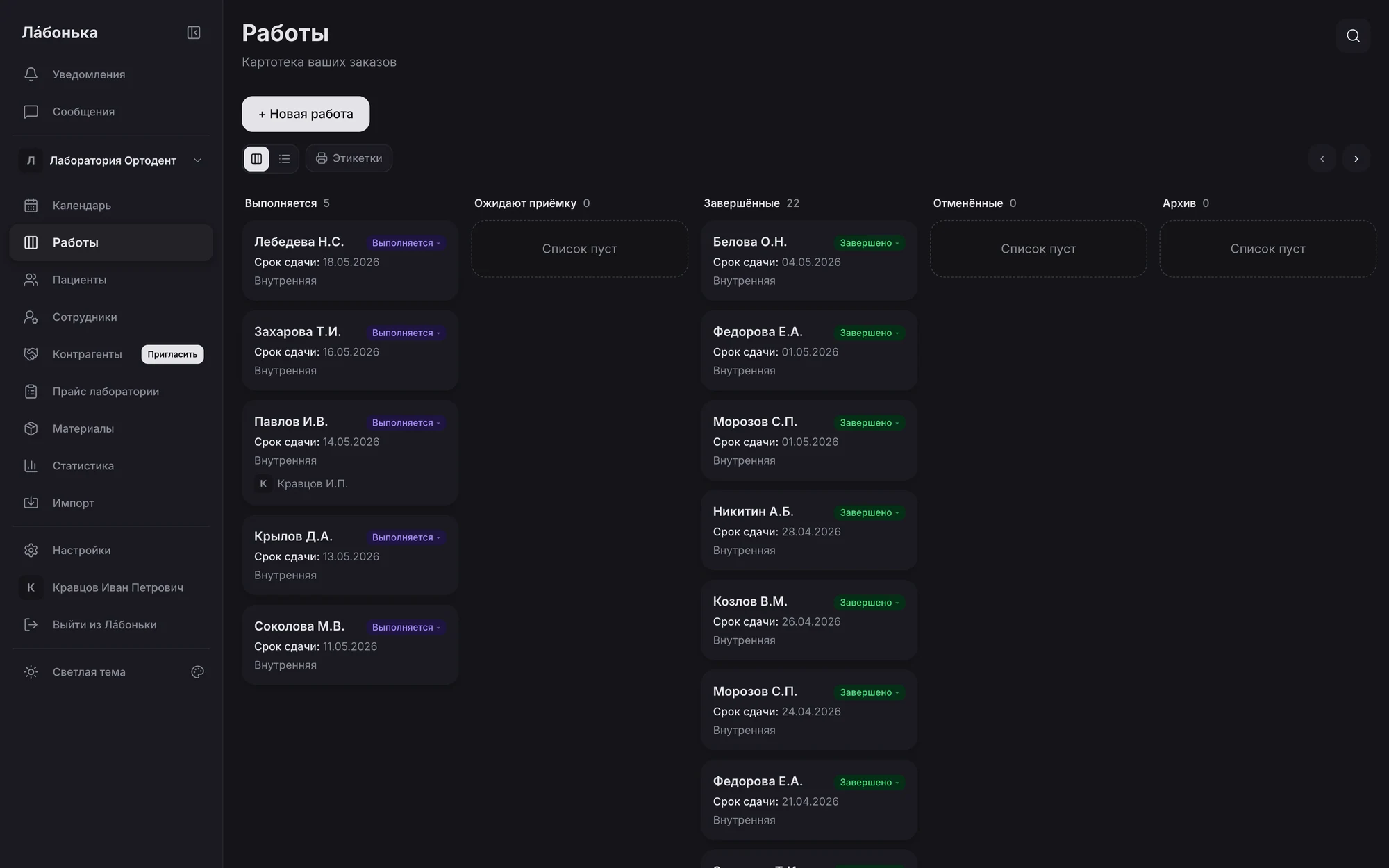Open search with the magnifier icon
This screenshot has height=868, width=1389.
(1353, 35)
